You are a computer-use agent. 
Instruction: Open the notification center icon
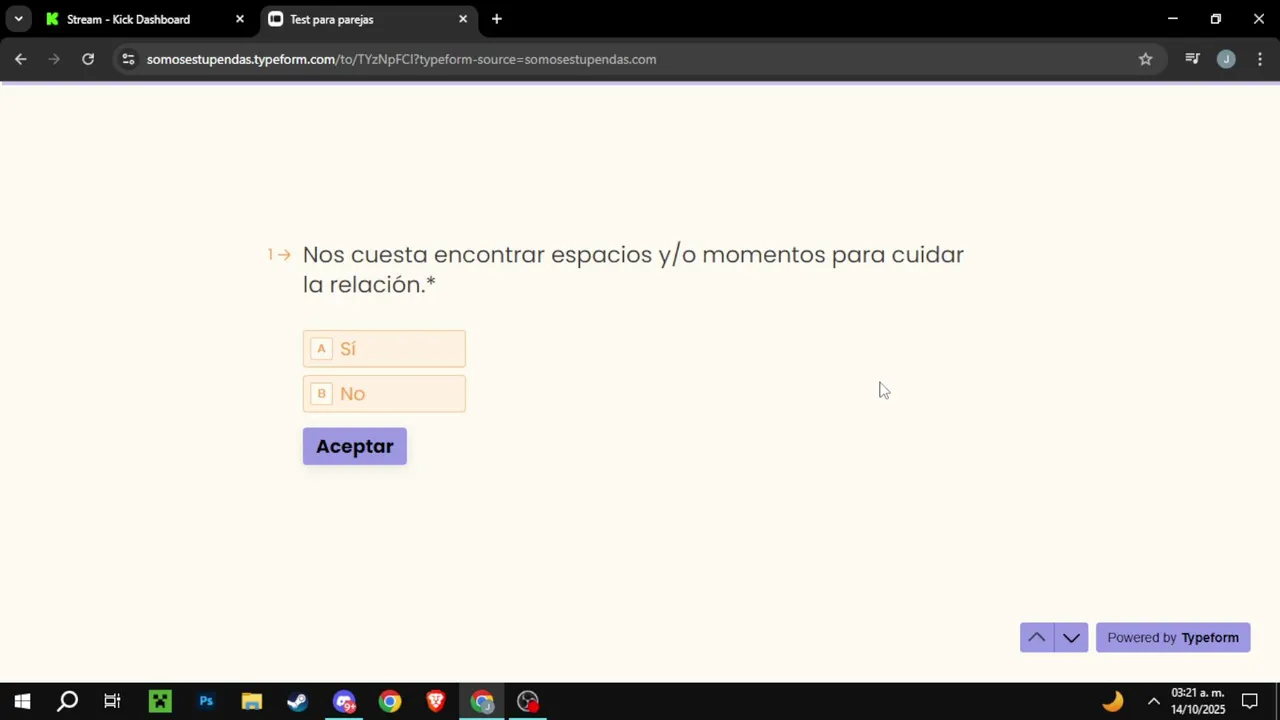pyautogui.click(x=1250, y=701)
